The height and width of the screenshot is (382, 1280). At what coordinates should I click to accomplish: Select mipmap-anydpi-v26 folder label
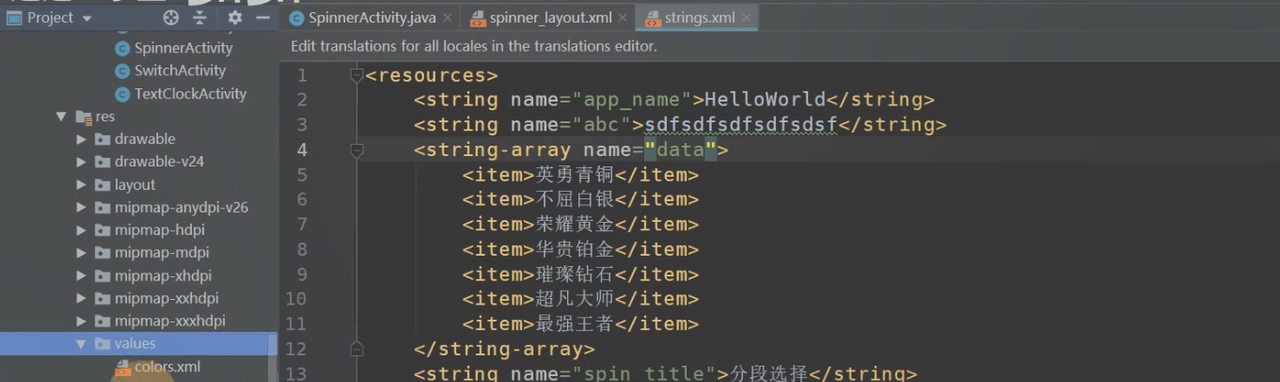click(x=181, y=208)
